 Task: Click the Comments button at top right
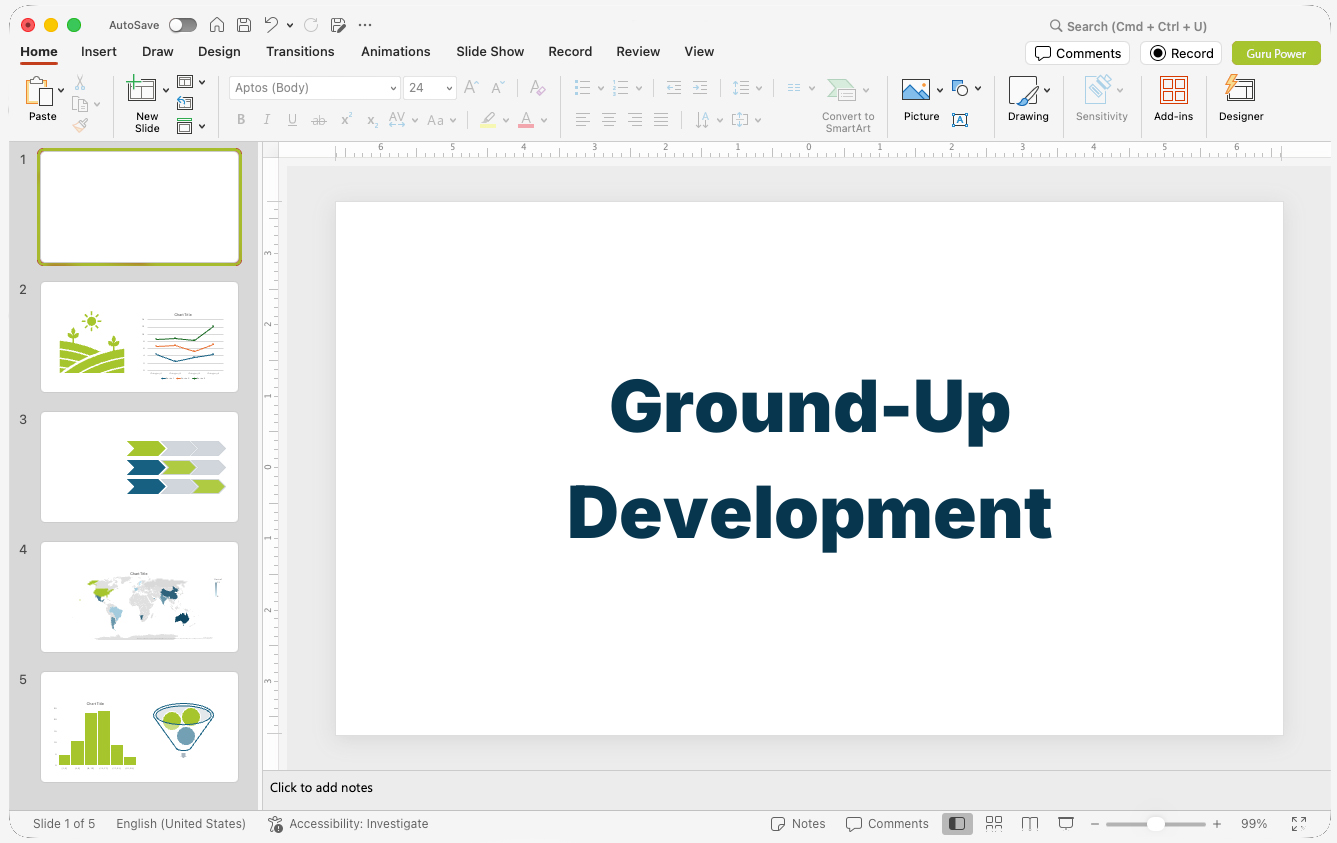click(x=1077, y=53)
